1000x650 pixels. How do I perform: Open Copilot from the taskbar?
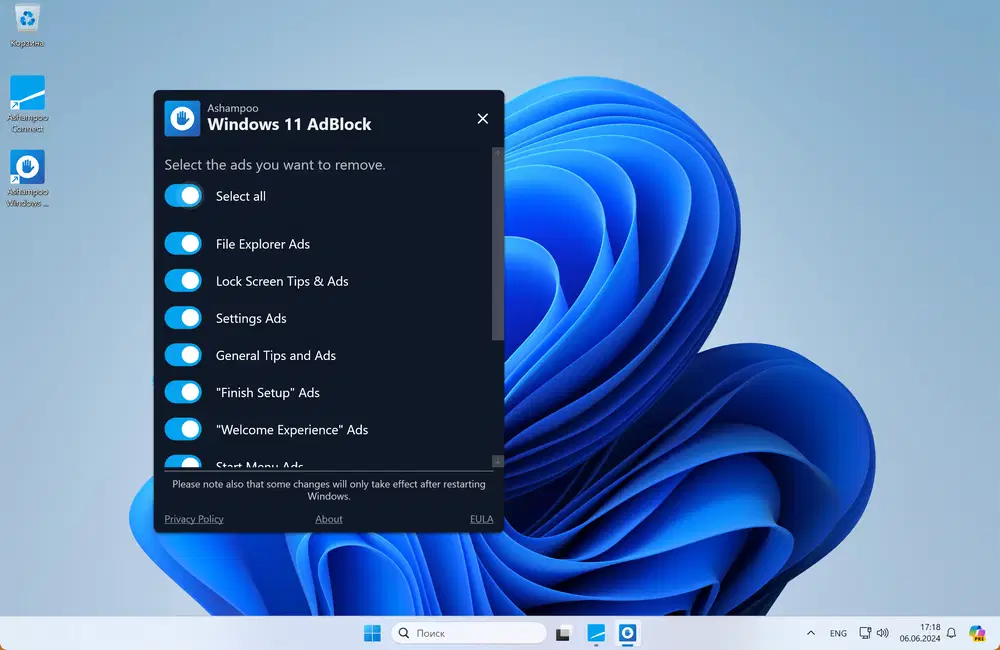pyautogui.click(x=977, y=633)
